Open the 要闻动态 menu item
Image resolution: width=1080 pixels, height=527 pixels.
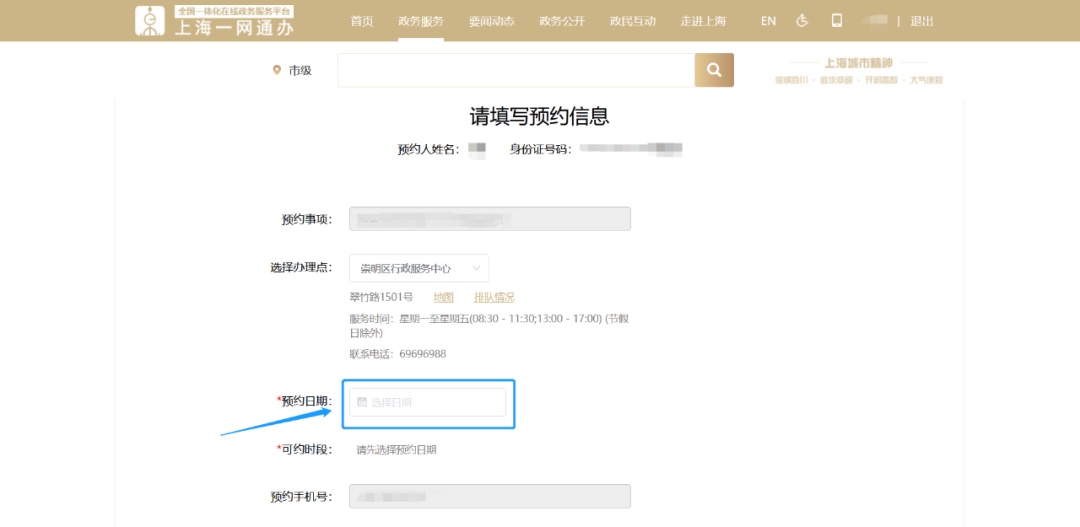[x=491, y=21]
